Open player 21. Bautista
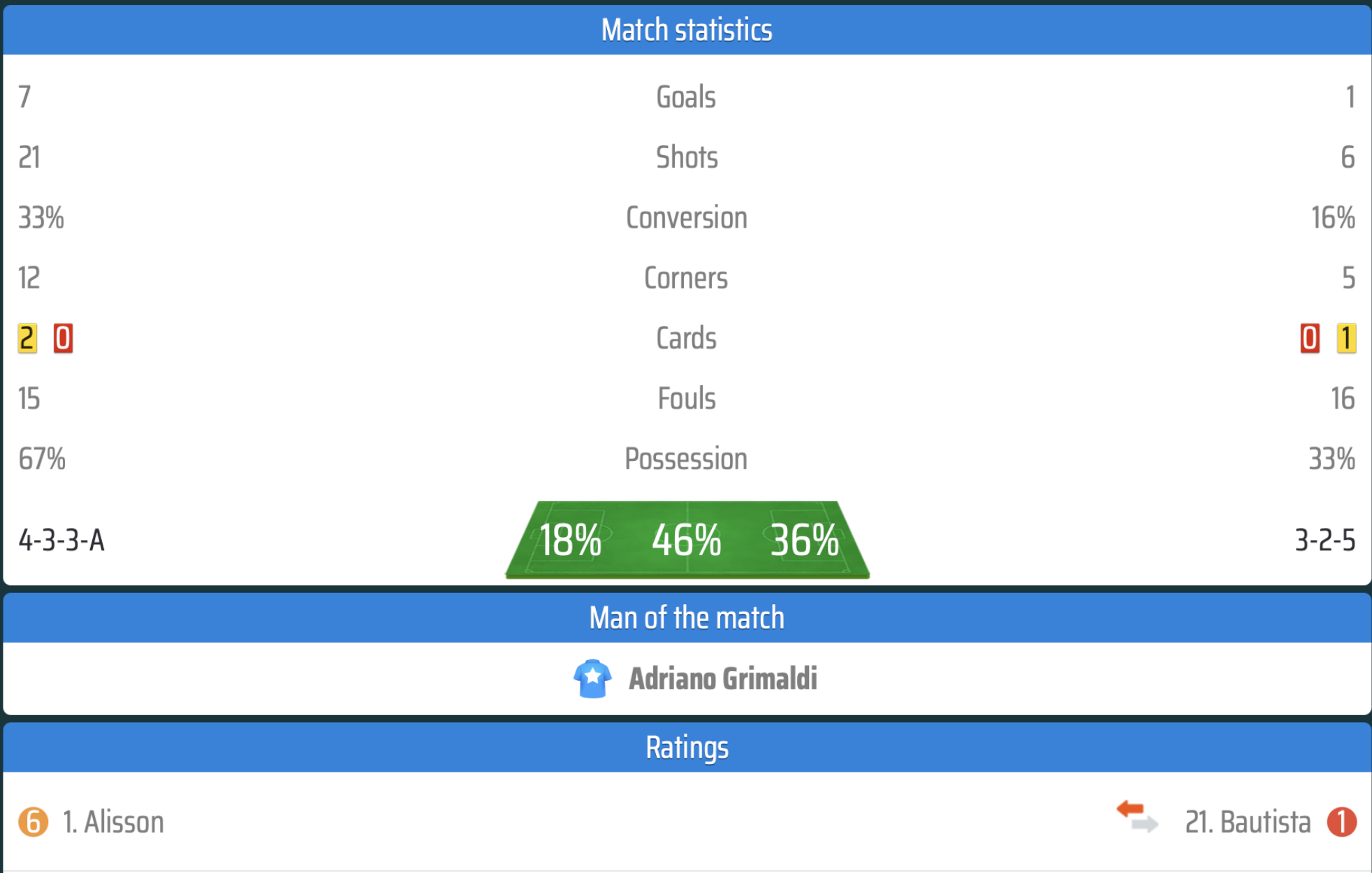 (1248, 822)
